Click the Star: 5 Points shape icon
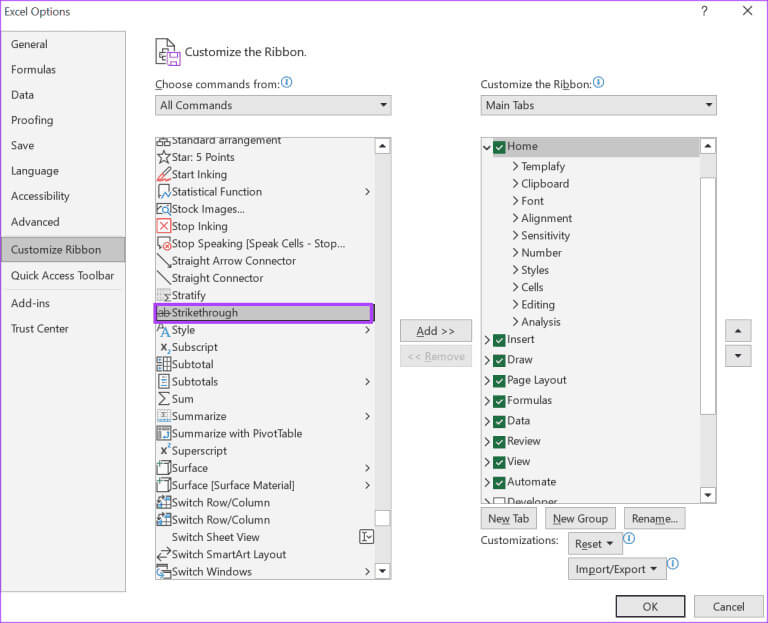Screen dimensions: 768x623 (164, 157)
